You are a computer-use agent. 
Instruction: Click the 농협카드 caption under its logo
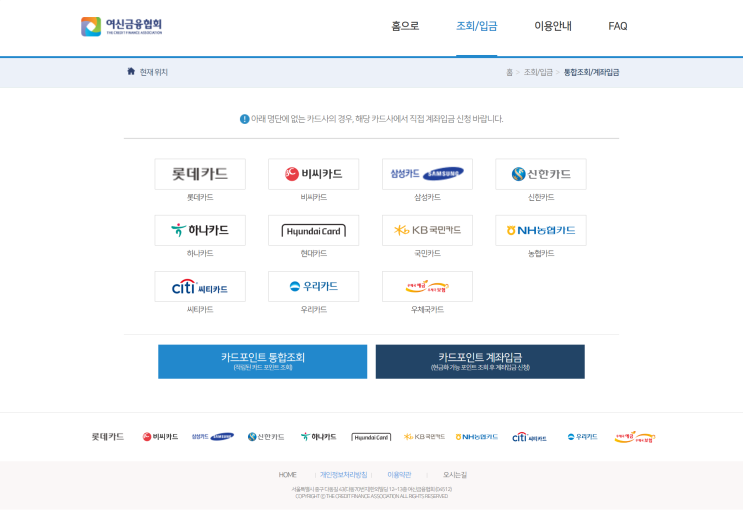pyautogui.click(x=541, y=254)
